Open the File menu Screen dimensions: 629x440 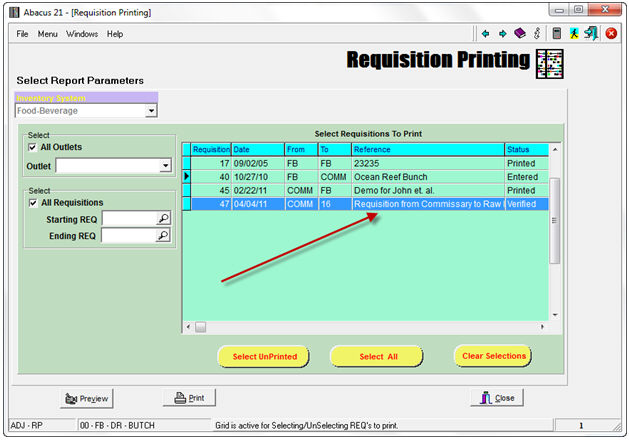pyautogui.click(x=22, y=34)
